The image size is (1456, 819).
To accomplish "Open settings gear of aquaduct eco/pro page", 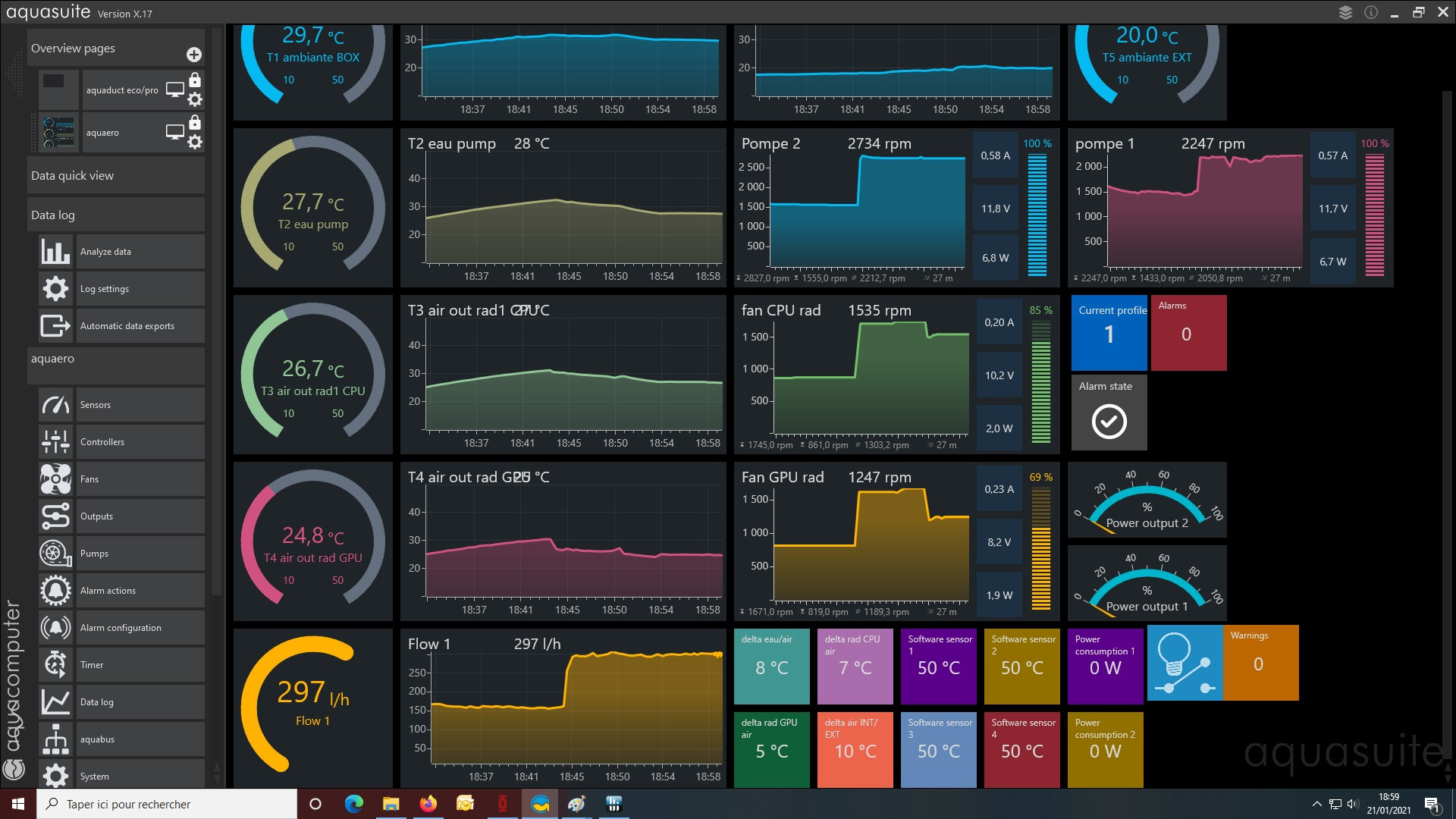I will [x=195, y=99].
